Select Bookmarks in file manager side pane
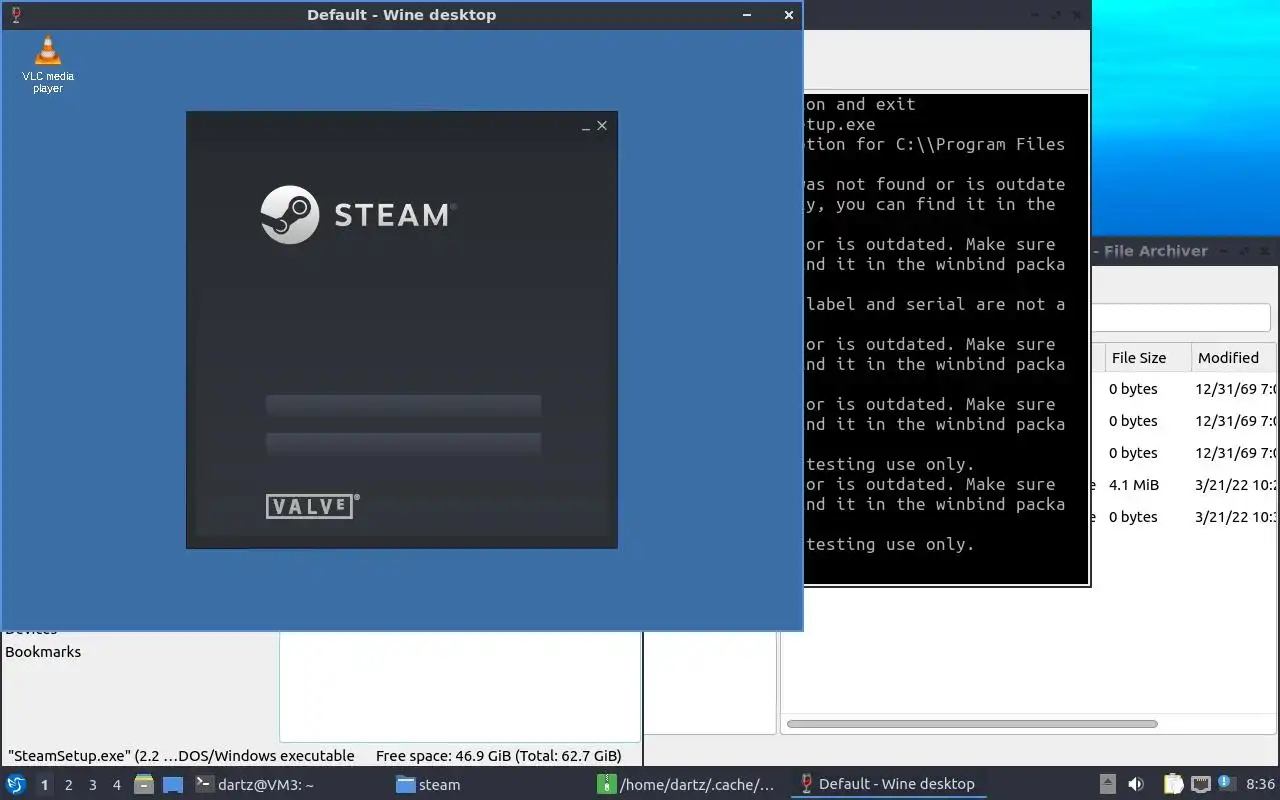This screenshot has width=1280, height=800. pyautogui.click(x=43, y=652)
